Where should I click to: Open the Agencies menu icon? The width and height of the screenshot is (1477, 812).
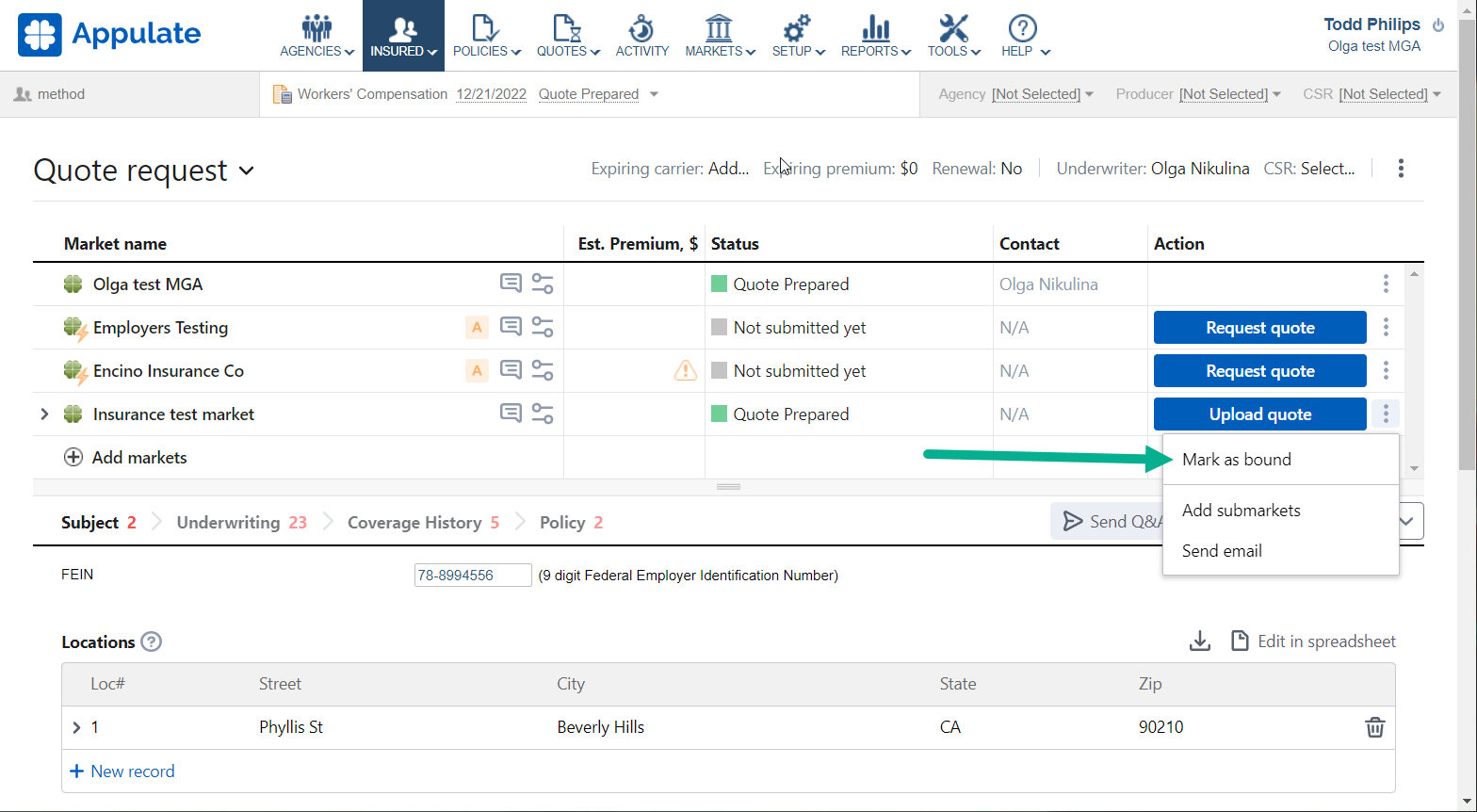point(316,28)
